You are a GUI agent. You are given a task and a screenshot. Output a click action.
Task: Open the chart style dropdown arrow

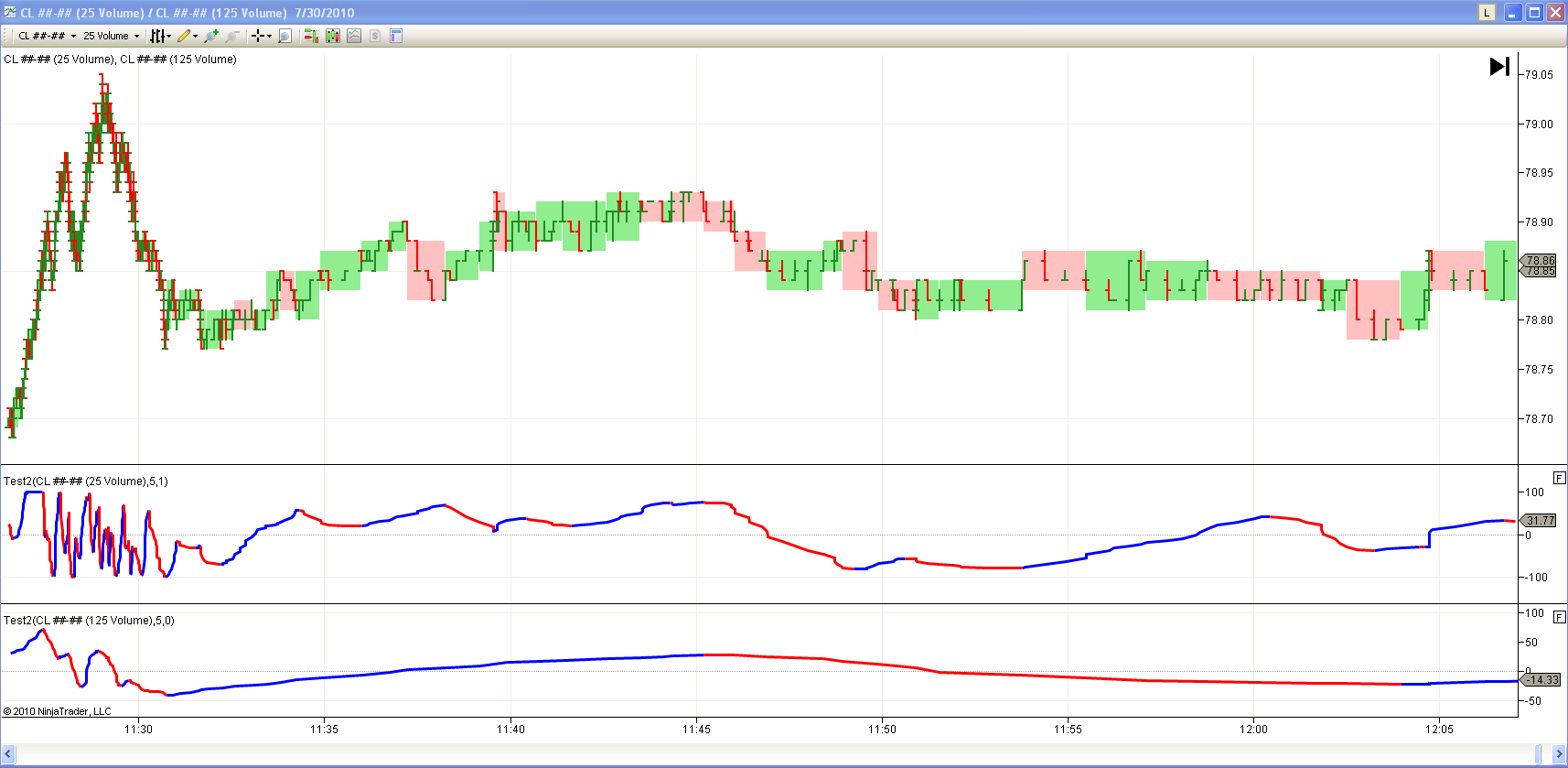click(x=169, y=37)
